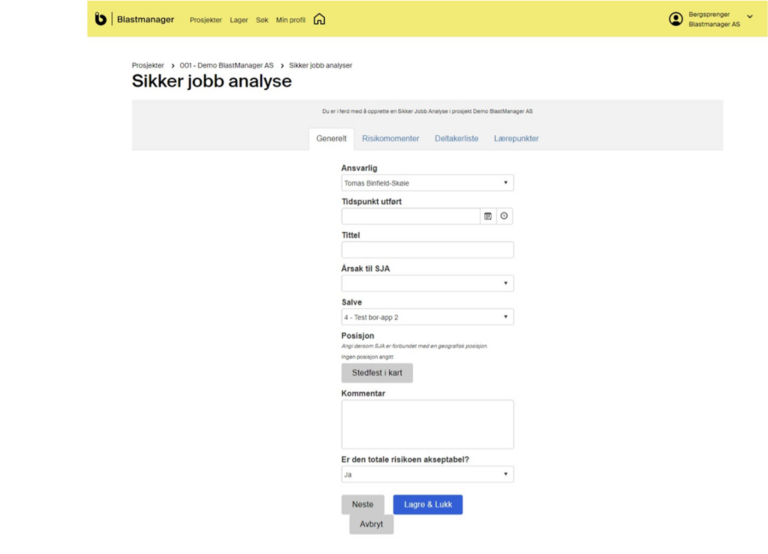
Task: Switch to the Risikomomenter tab
Action: tap(391, 138)
